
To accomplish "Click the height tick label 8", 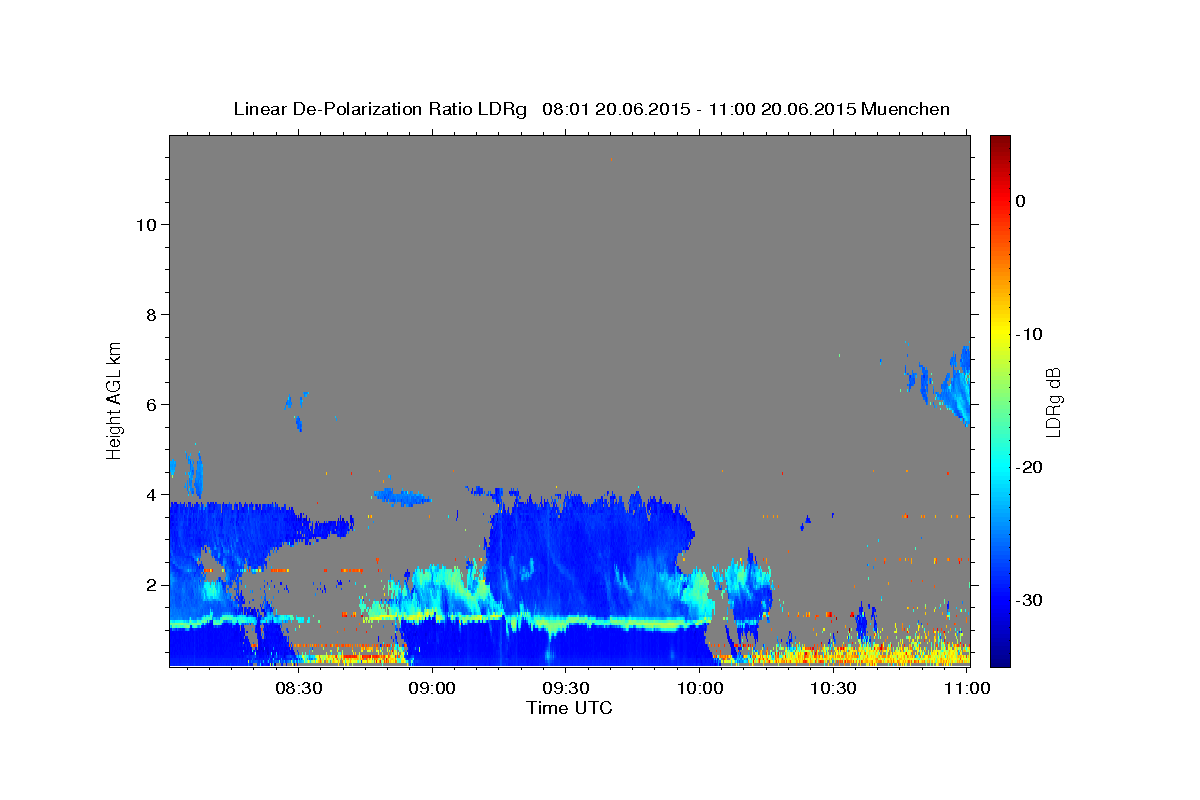I will 151,315.
